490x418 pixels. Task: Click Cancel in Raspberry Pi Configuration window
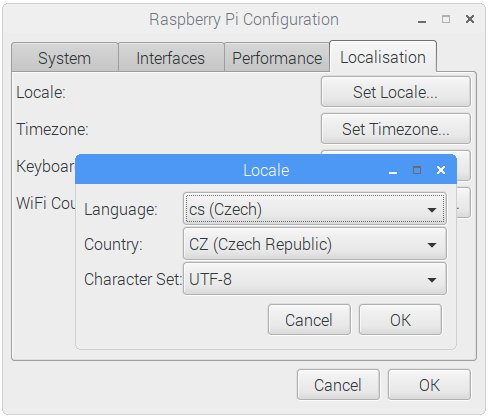[338, 385]
